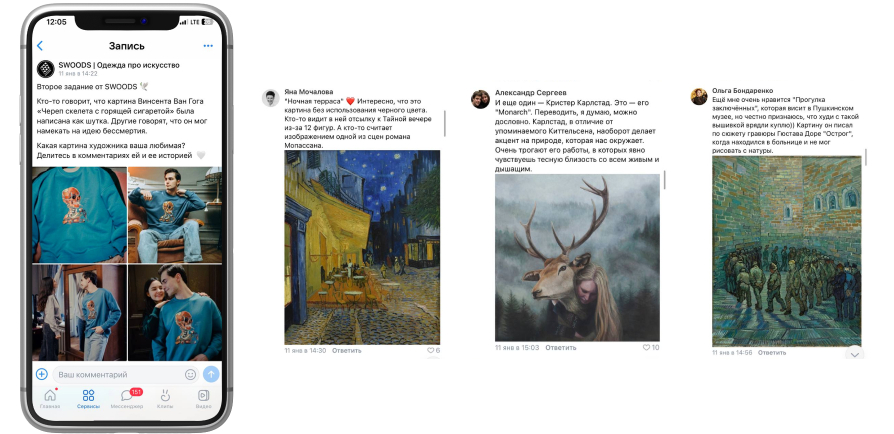Open the three-dots post options menu
Image resolution: width=894 pixels, height=434 pixels.
coord(208,46)
